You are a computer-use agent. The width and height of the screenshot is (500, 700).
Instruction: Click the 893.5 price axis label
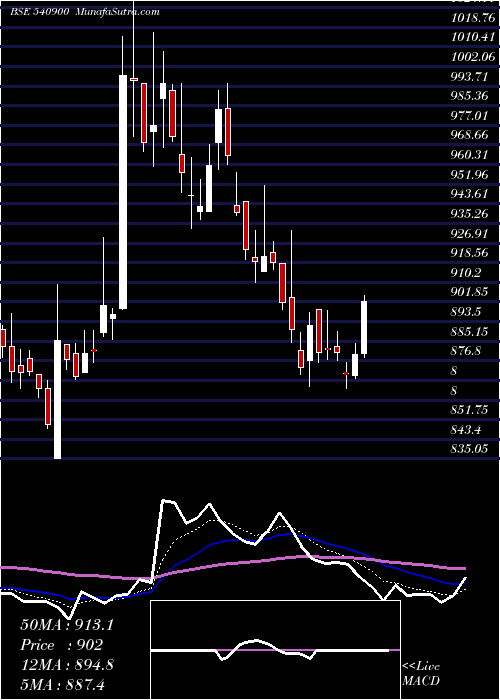[x=466, y=312]
